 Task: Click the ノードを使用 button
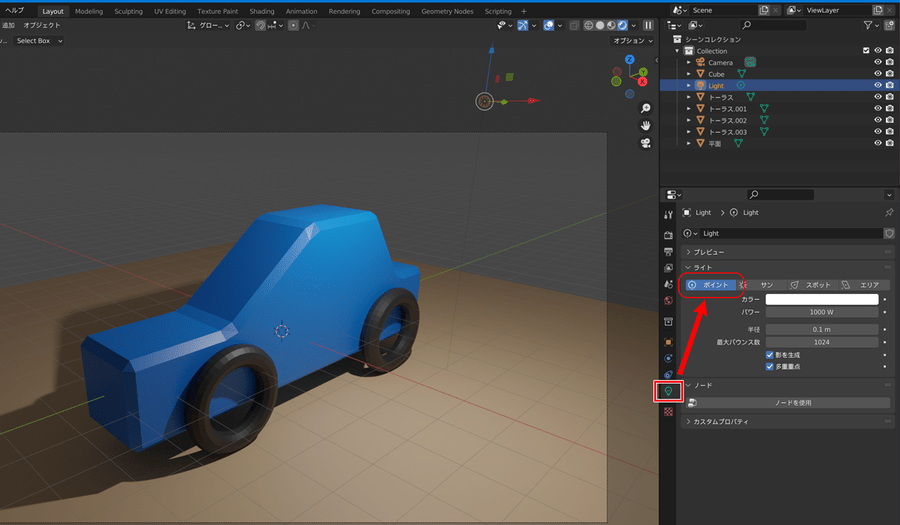tap(792, 403)
